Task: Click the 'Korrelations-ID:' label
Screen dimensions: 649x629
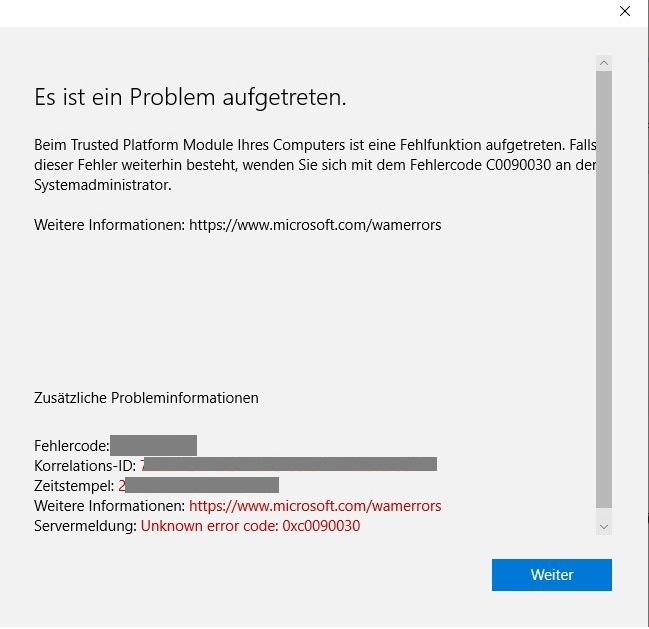Action: (x=85, y=466)
